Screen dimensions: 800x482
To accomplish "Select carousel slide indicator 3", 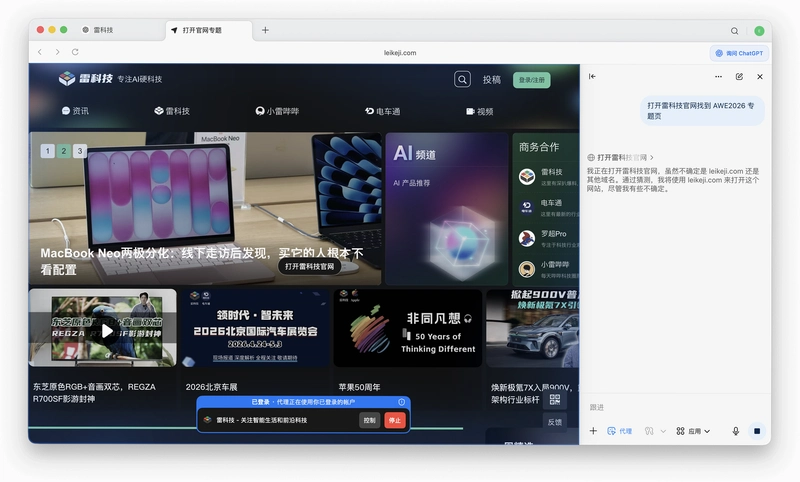I will [80, 150].
